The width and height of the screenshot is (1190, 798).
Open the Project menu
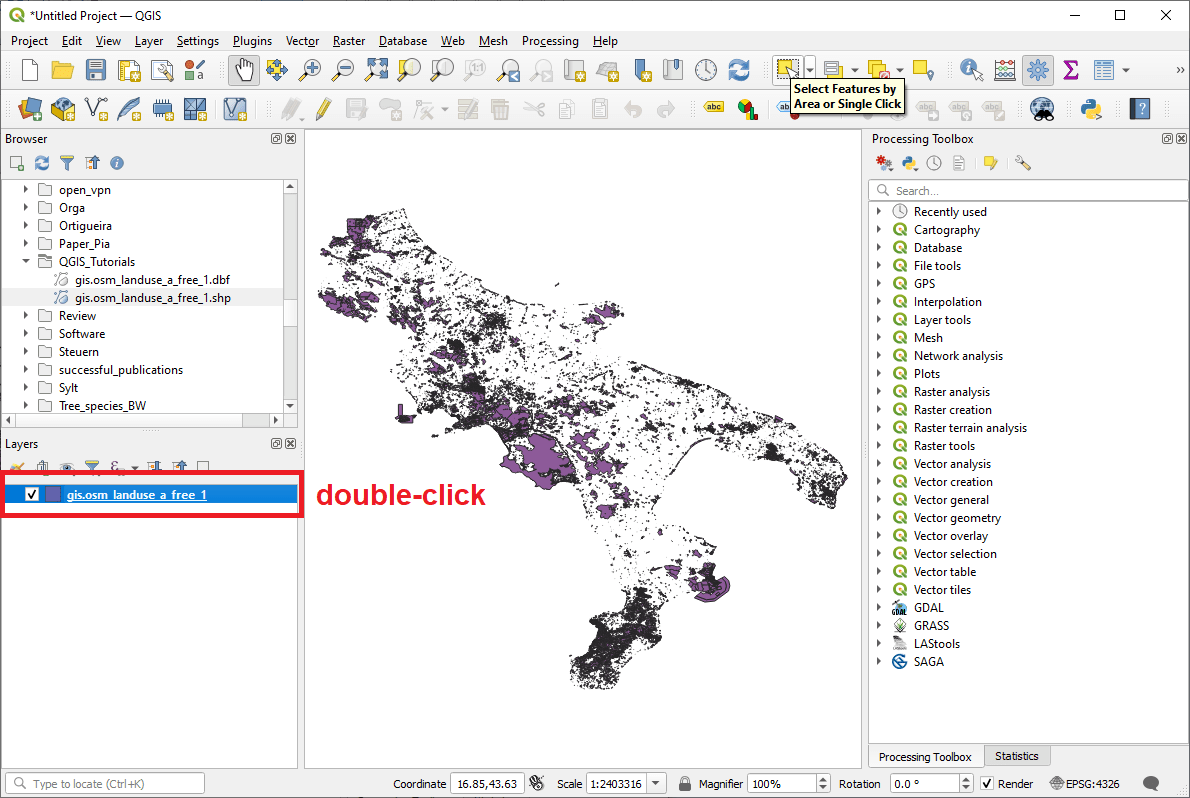point(29,41)
